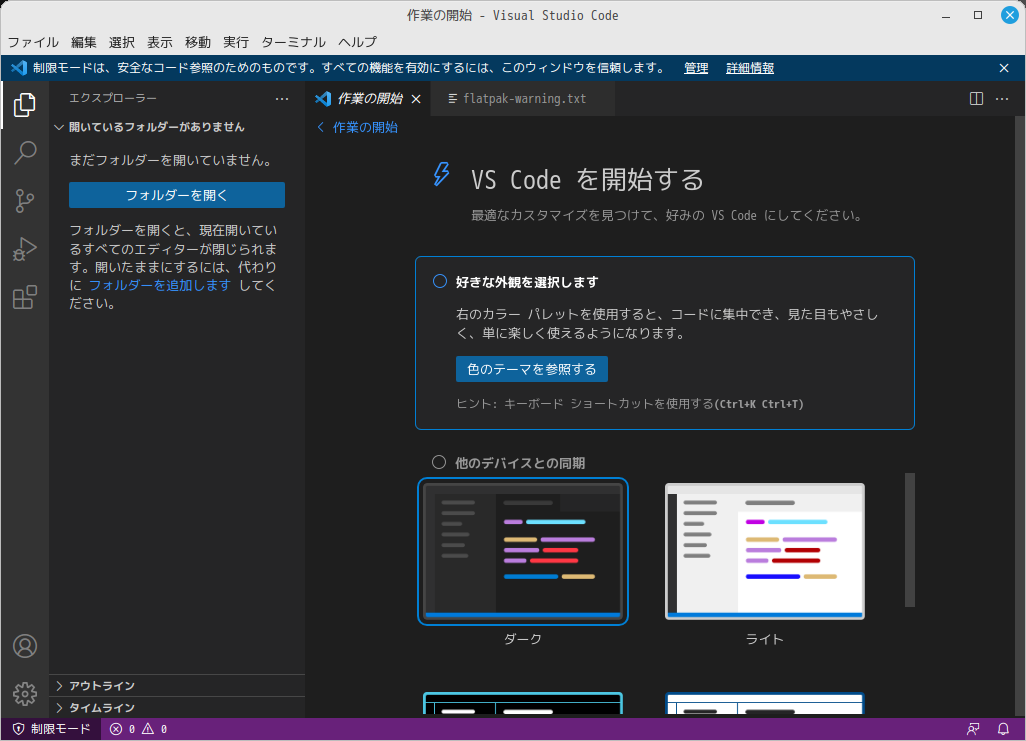This screenshot has height=741, width=1026.
Task: Open the Source Control view
Action: tap(25, 201)
